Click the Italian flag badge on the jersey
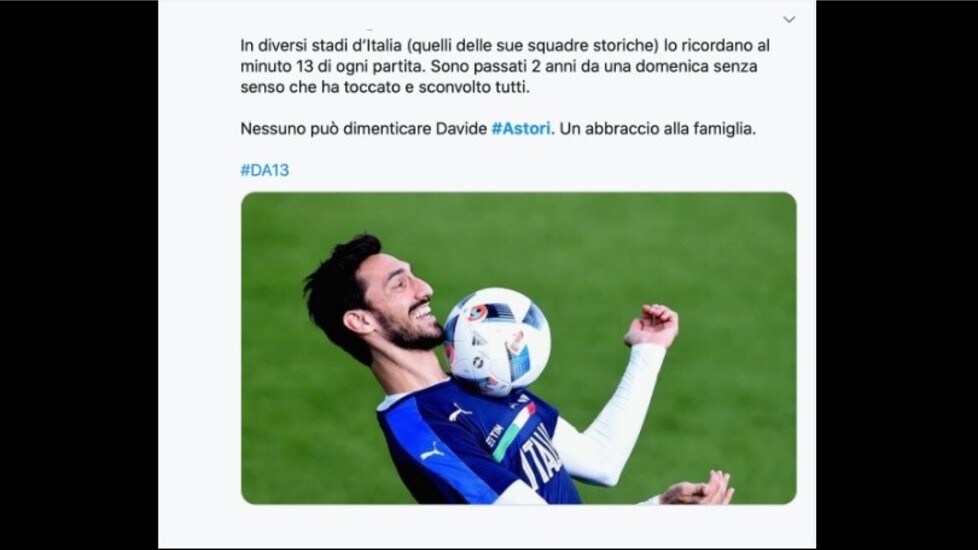978x550 pixels. click(515, 430)
